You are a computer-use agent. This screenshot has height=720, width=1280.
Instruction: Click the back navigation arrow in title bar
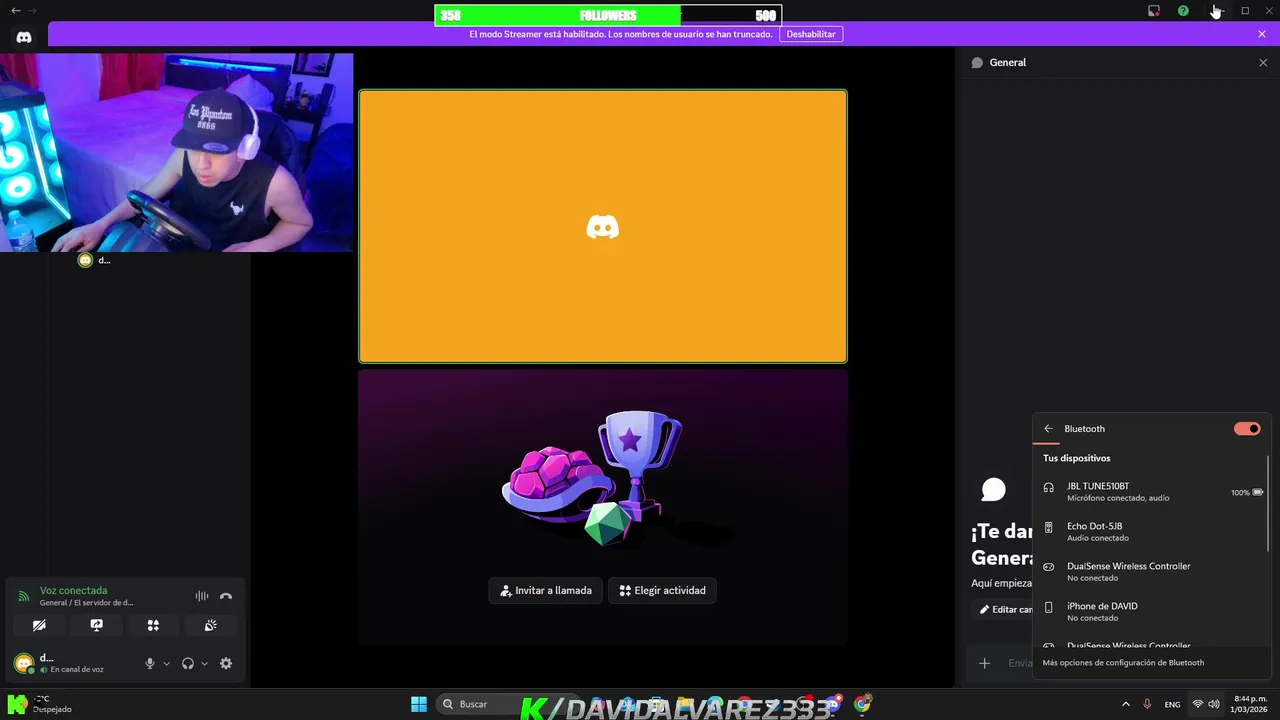[x=15, y=10]
